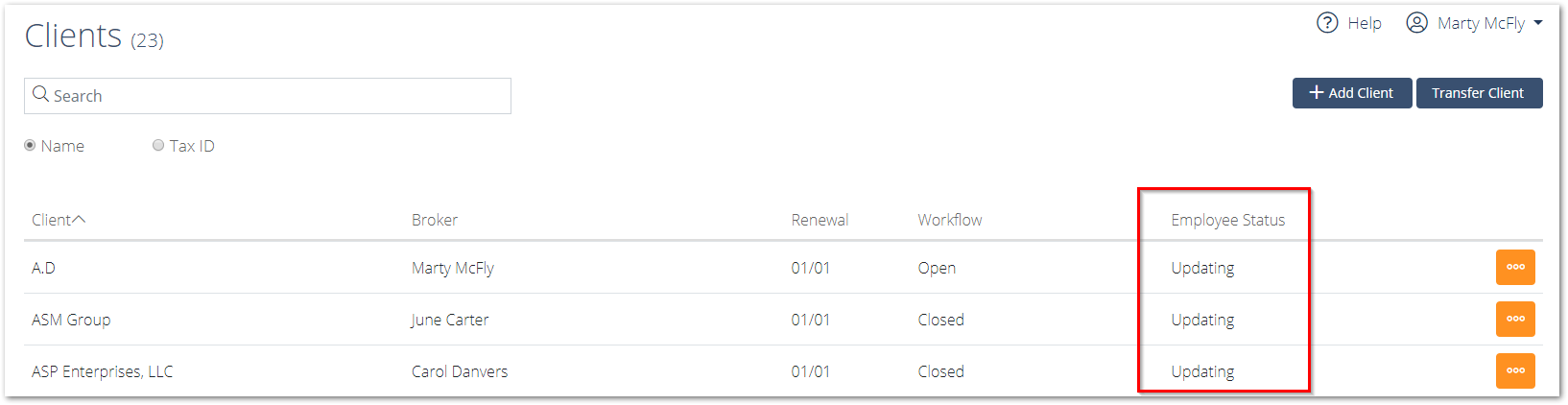Sort by the Broker column header
The height and width of the screenshot is (405, 1568).
pos(435,220)
